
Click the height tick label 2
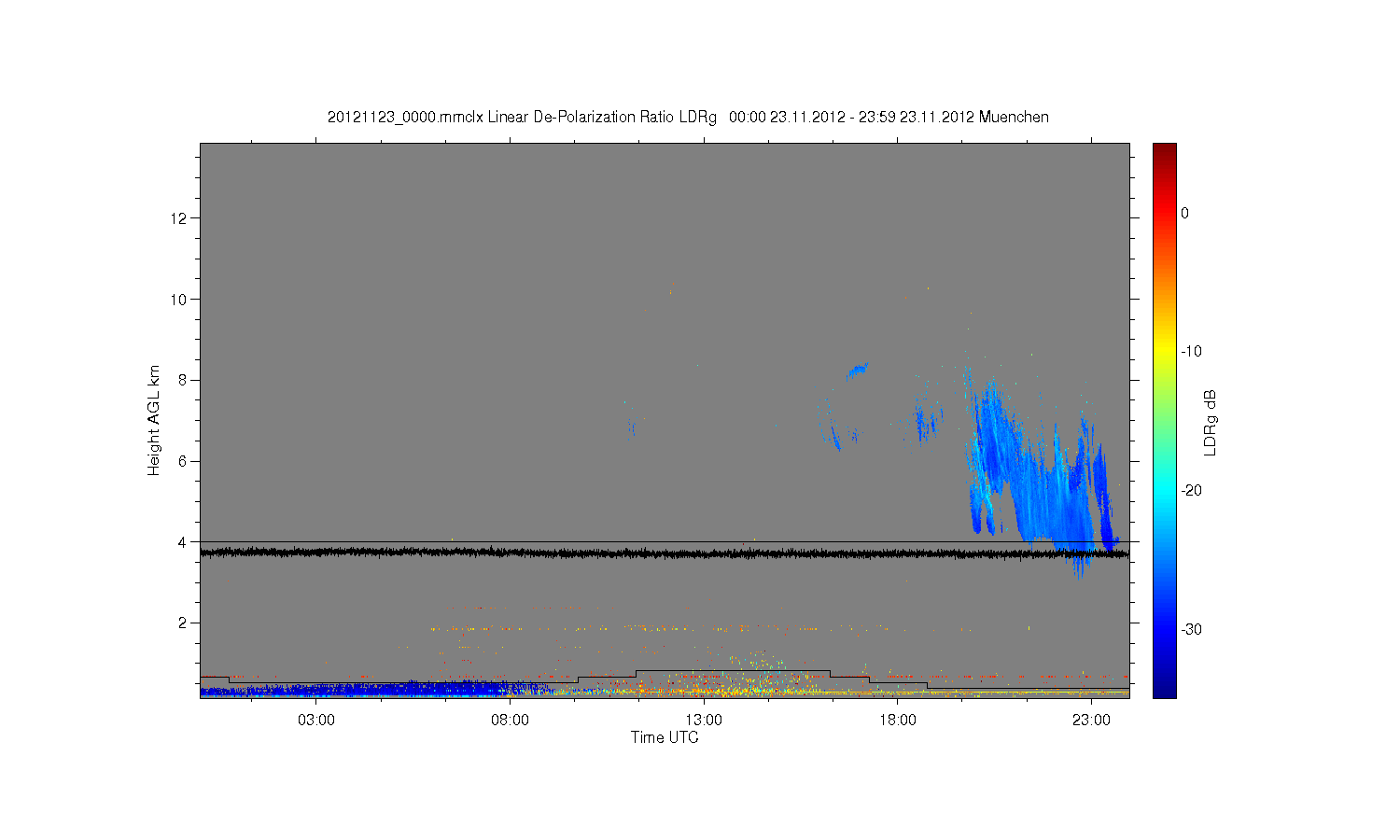coord(183,623)
